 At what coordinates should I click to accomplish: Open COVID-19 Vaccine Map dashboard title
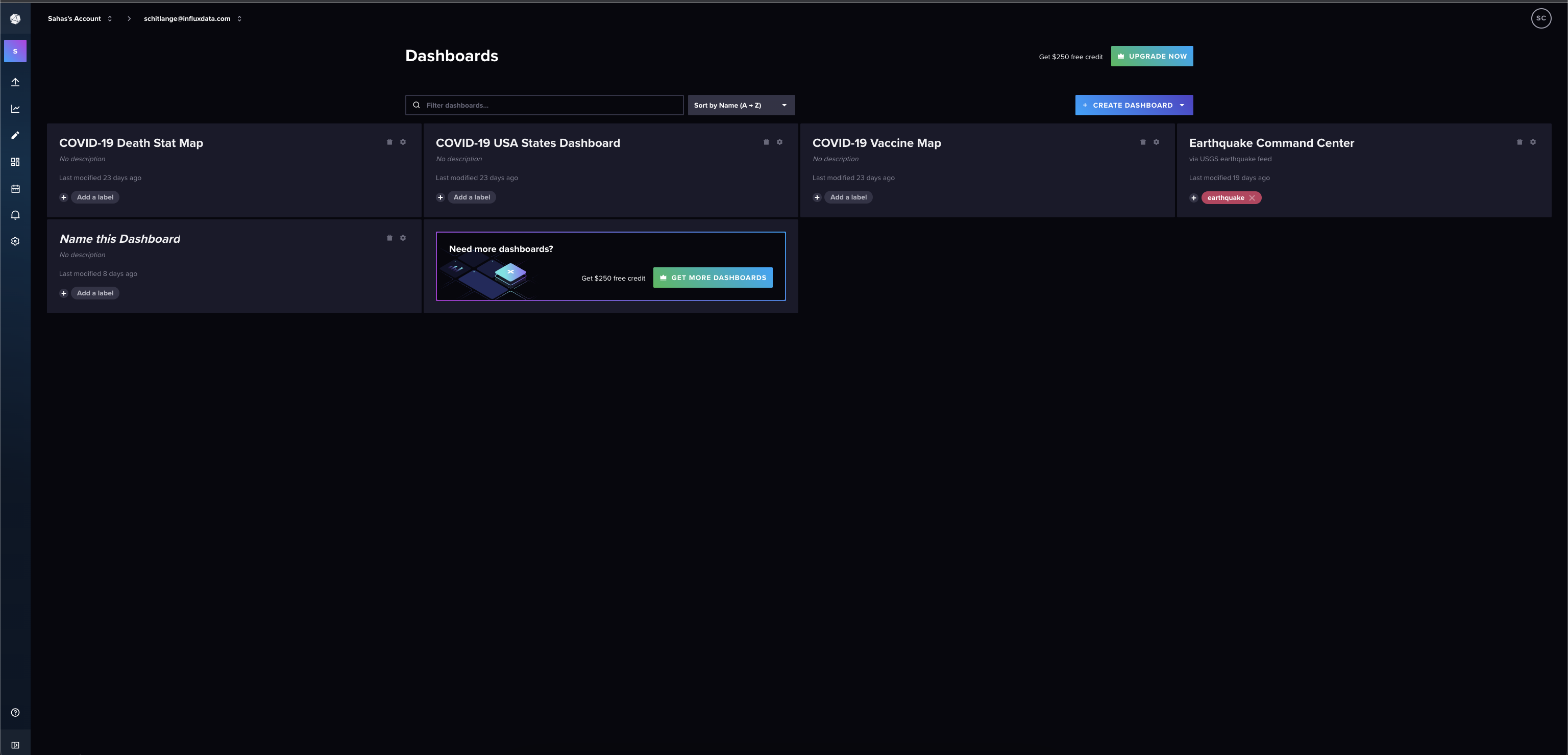point(876,143)
